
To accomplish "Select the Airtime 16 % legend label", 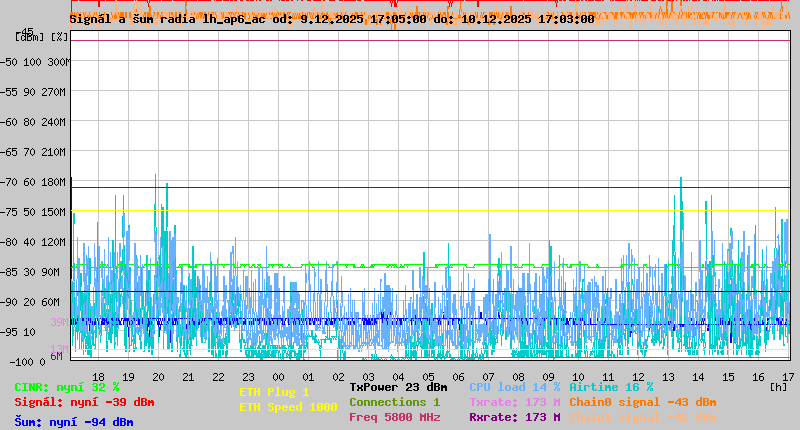I will [x=611, y=387].
